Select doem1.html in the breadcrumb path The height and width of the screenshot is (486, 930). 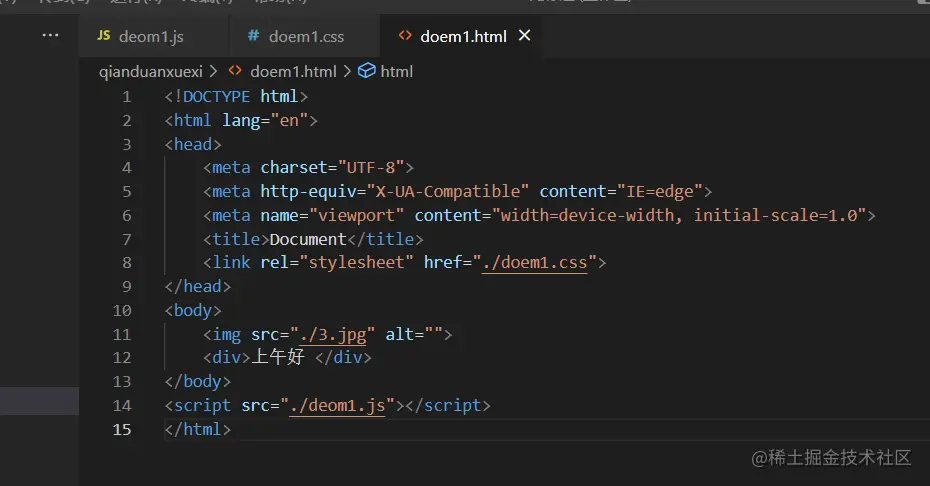(293, 72)
